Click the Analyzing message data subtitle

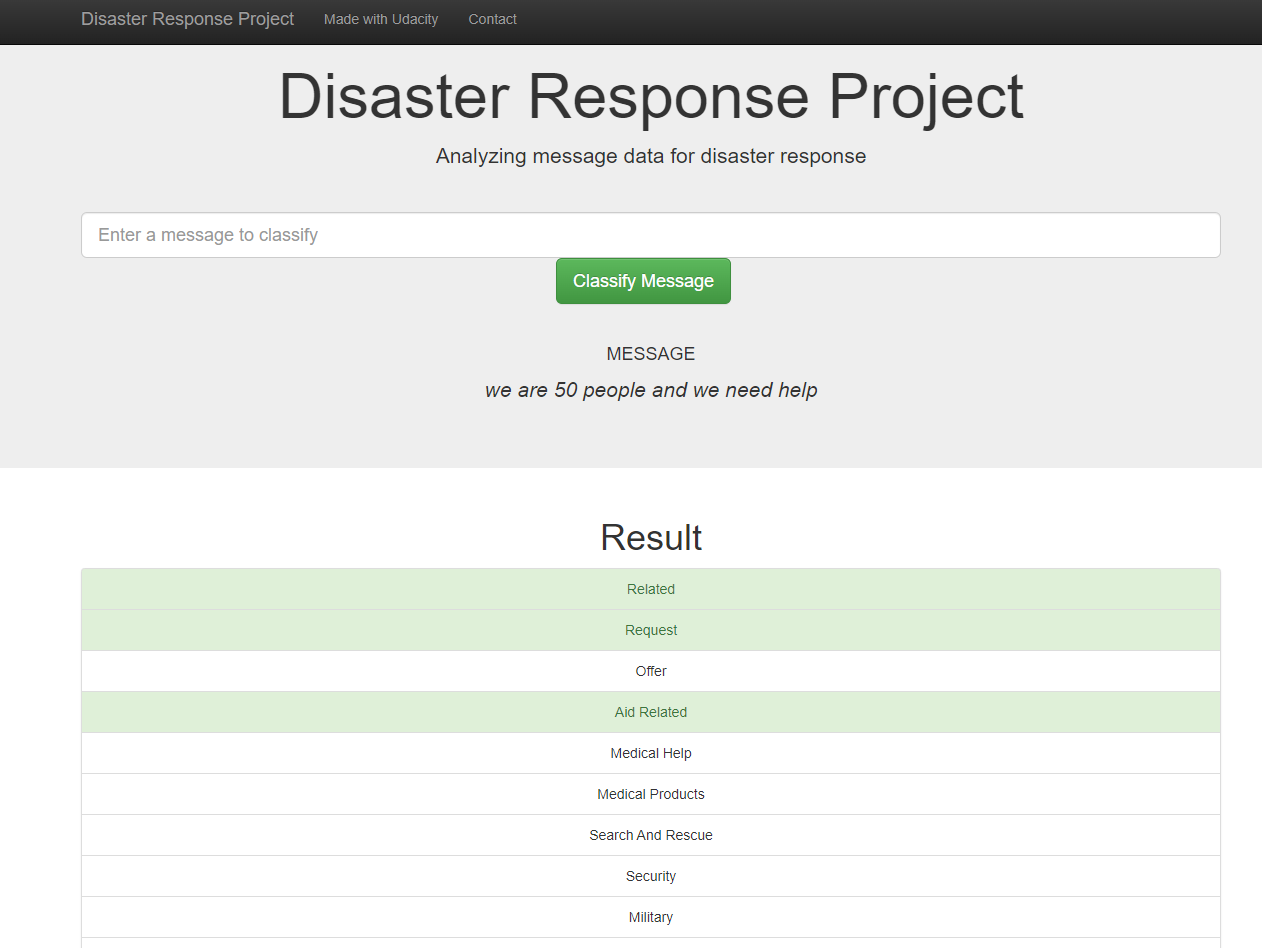[x=651, y=156]
